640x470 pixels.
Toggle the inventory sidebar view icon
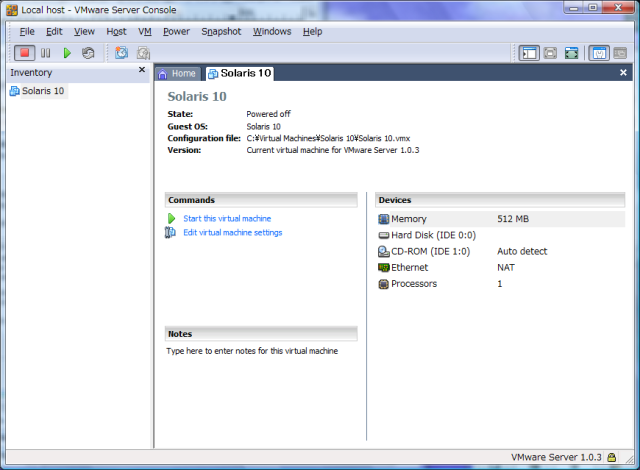[529, 52]
